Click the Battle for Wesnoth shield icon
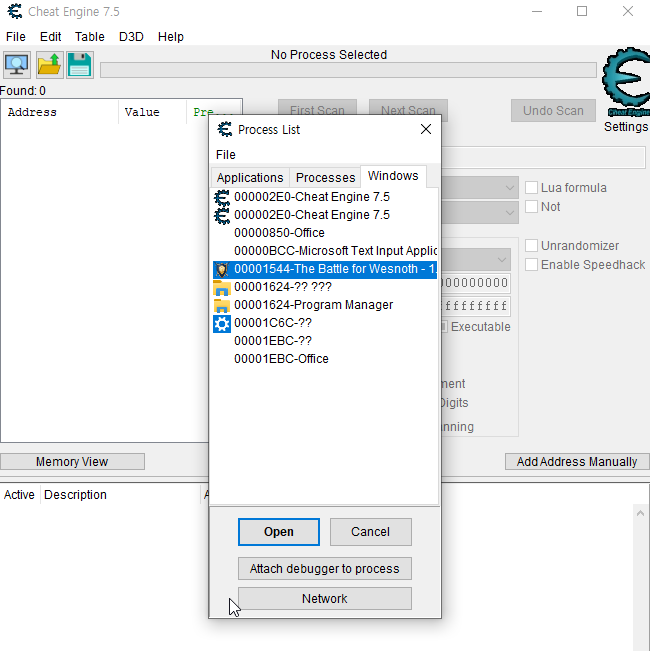The height and width of the screenshot is (651, 650). (222, 269)
